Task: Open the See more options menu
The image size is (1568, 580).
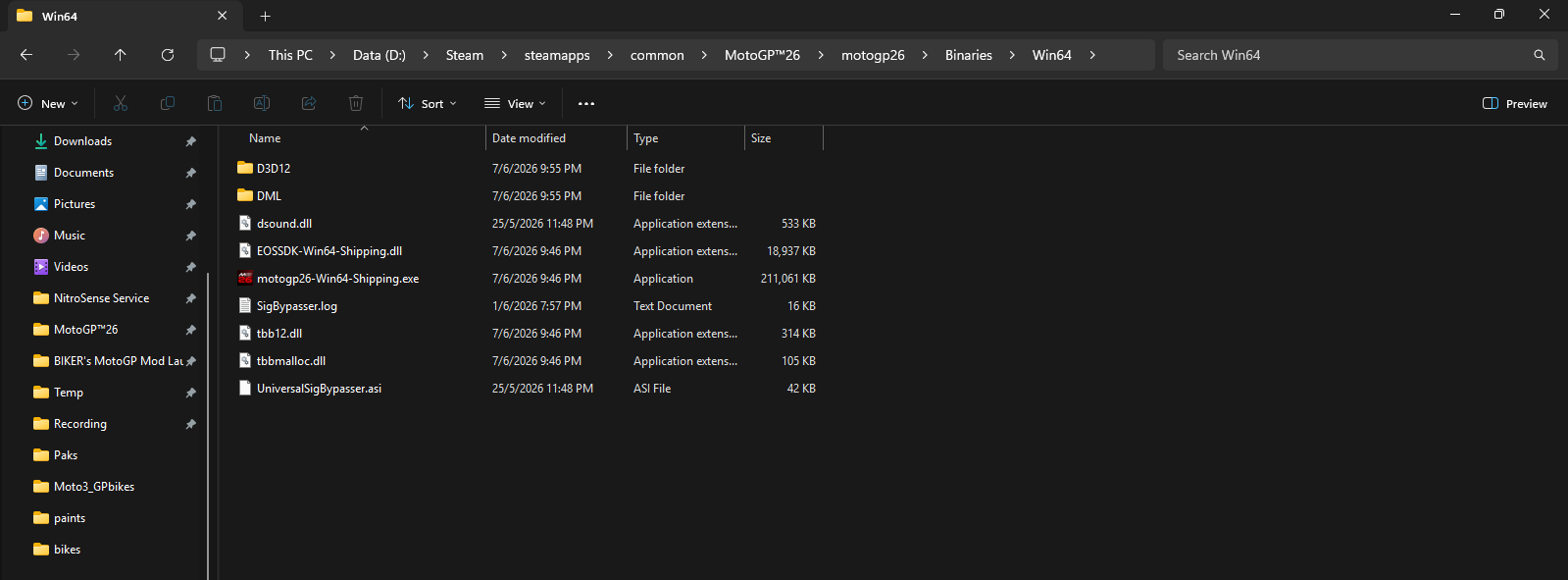Action: tap(586, 103)
